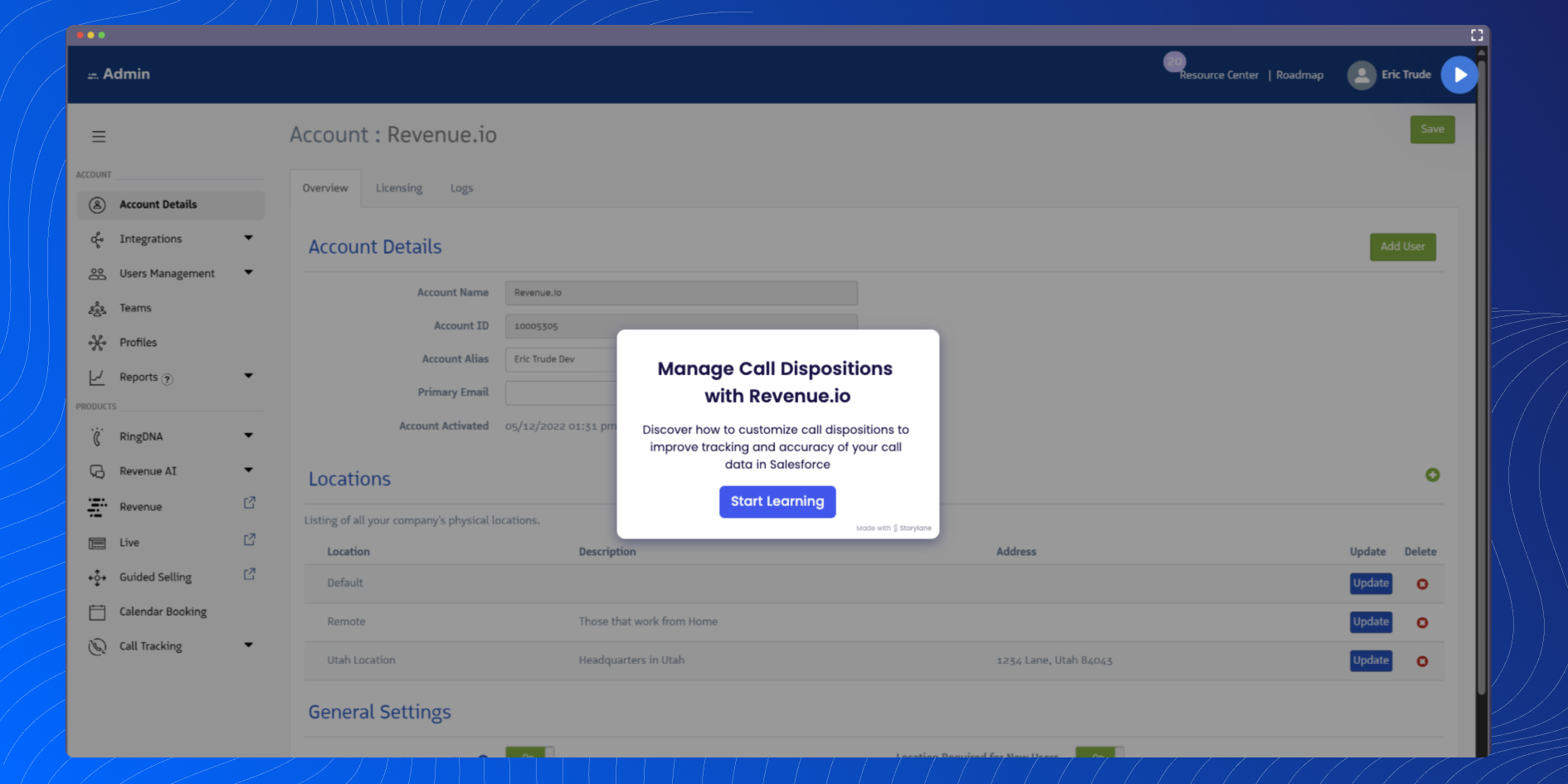
Task: Click the Start Learning button
Action: click(x=777, y=501)
